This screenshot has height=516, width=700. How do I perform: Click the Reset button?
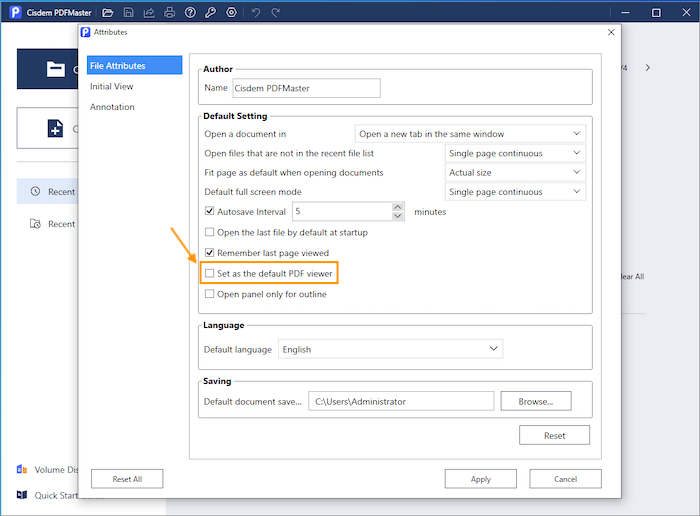click(x=554, y=435)
